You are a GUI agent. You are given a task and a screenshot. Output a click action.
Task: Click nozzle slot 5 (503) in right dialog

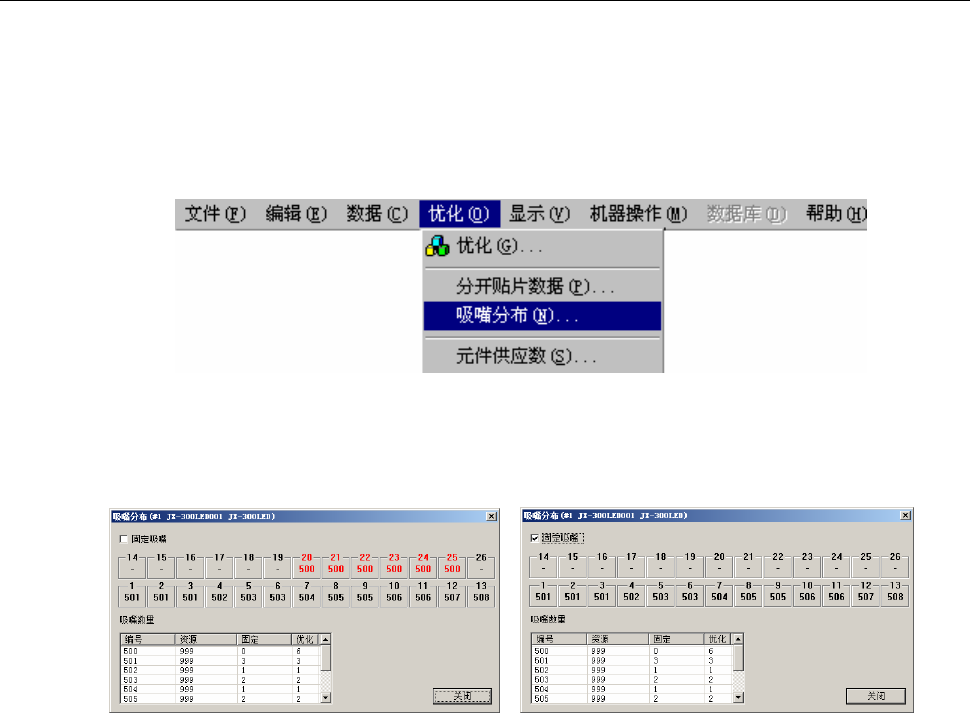pyautogui.click(x=661, y=592)
